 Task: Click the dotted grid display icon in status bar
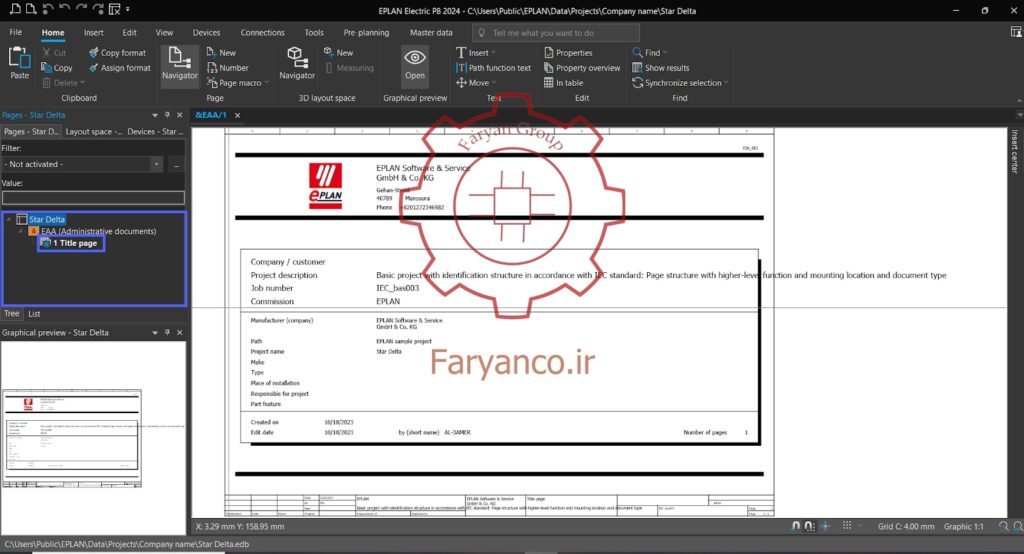pos(847,526)
